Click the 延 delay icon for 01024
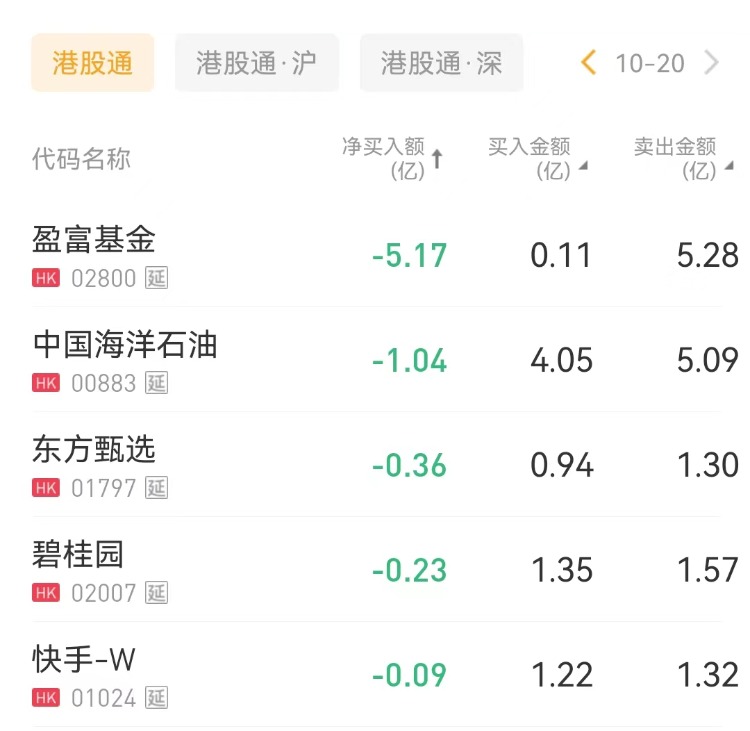The width and height of the screenshot is (750, 731). coord(156,698)
